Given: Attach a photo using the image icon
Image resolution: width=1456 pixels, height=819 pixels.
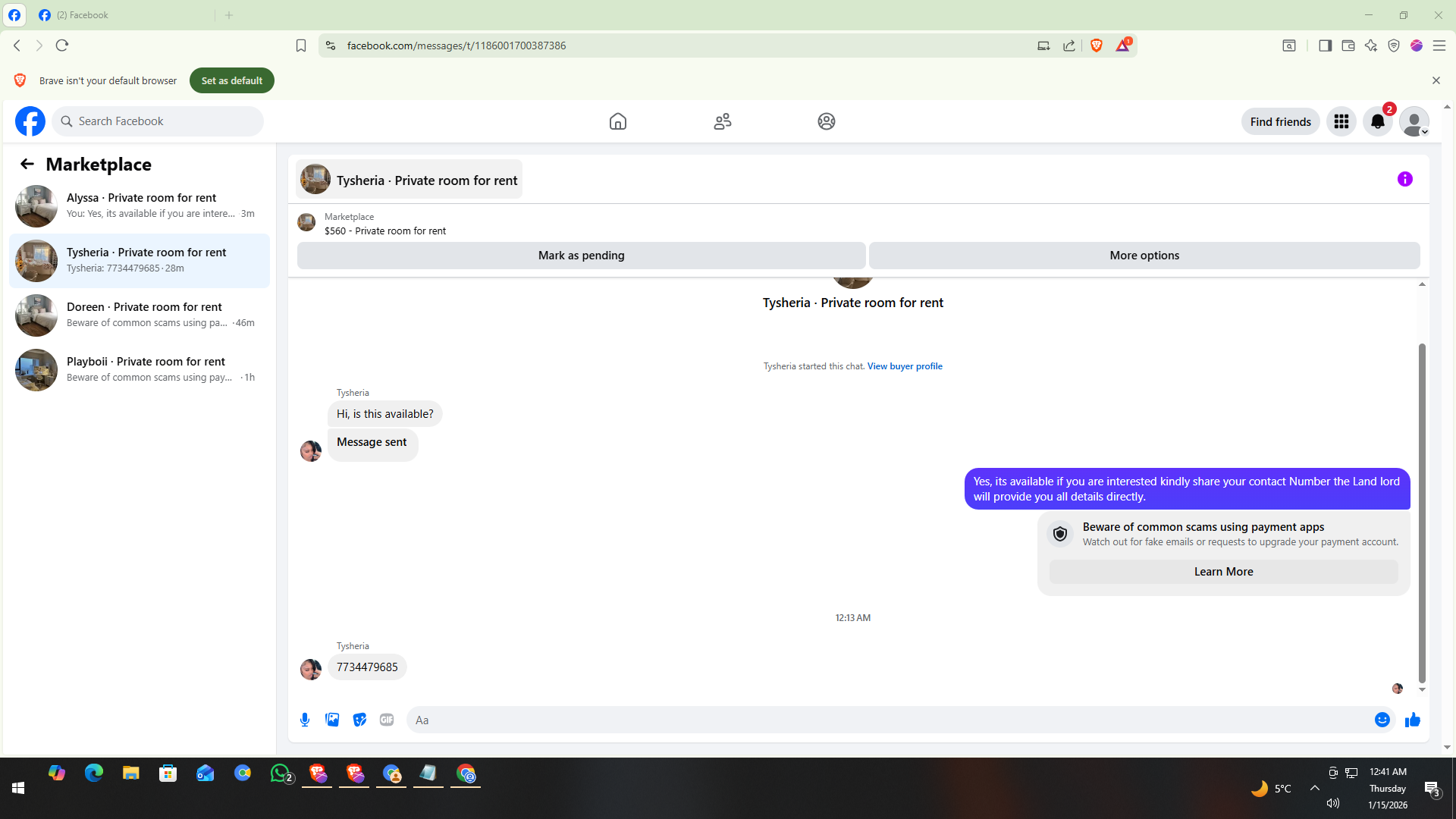Looking at the screenshot, I should (x=332, y=720).
